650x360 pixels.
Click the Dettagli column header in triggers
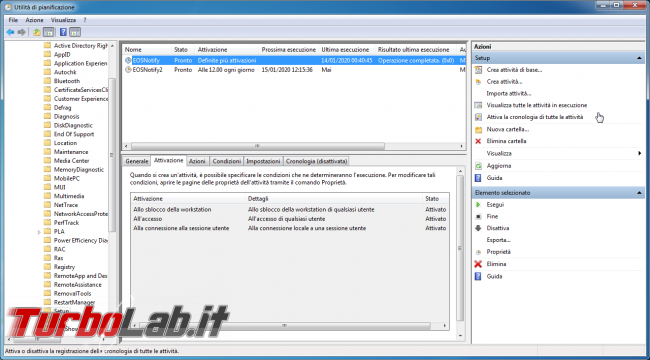pyautogui.click(x=334, y=199)
